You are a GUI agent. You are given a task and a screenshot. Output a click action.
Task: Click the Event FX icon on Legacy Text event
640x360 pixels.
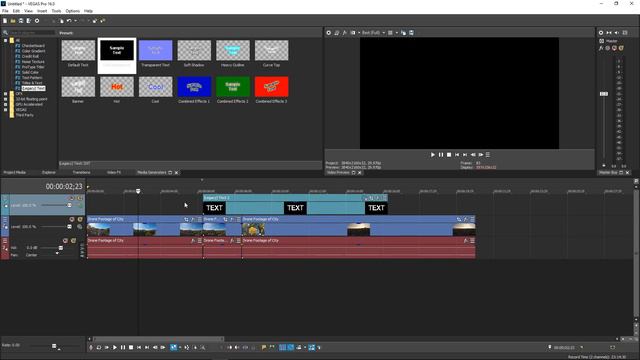(x=378, y=198)
